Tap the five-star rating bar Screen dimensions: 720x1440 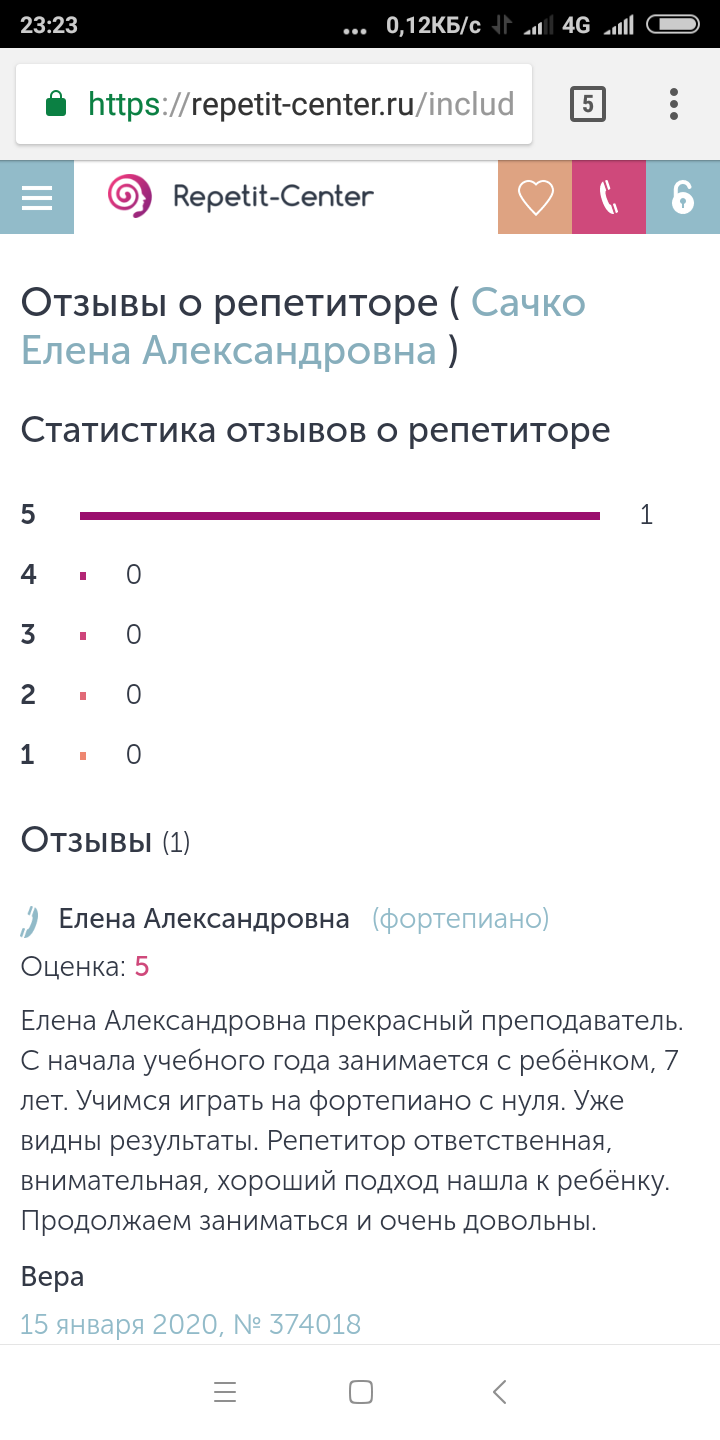coord(340,515)
